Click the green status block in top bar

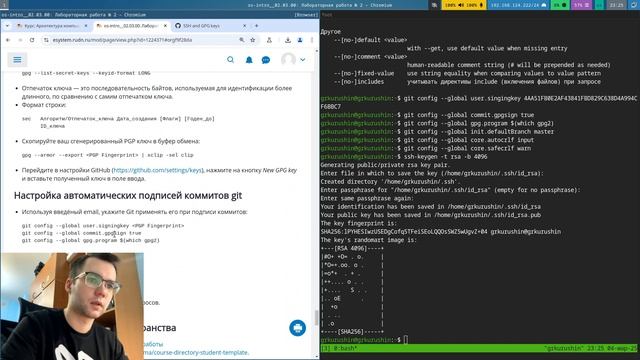[560, 5]
